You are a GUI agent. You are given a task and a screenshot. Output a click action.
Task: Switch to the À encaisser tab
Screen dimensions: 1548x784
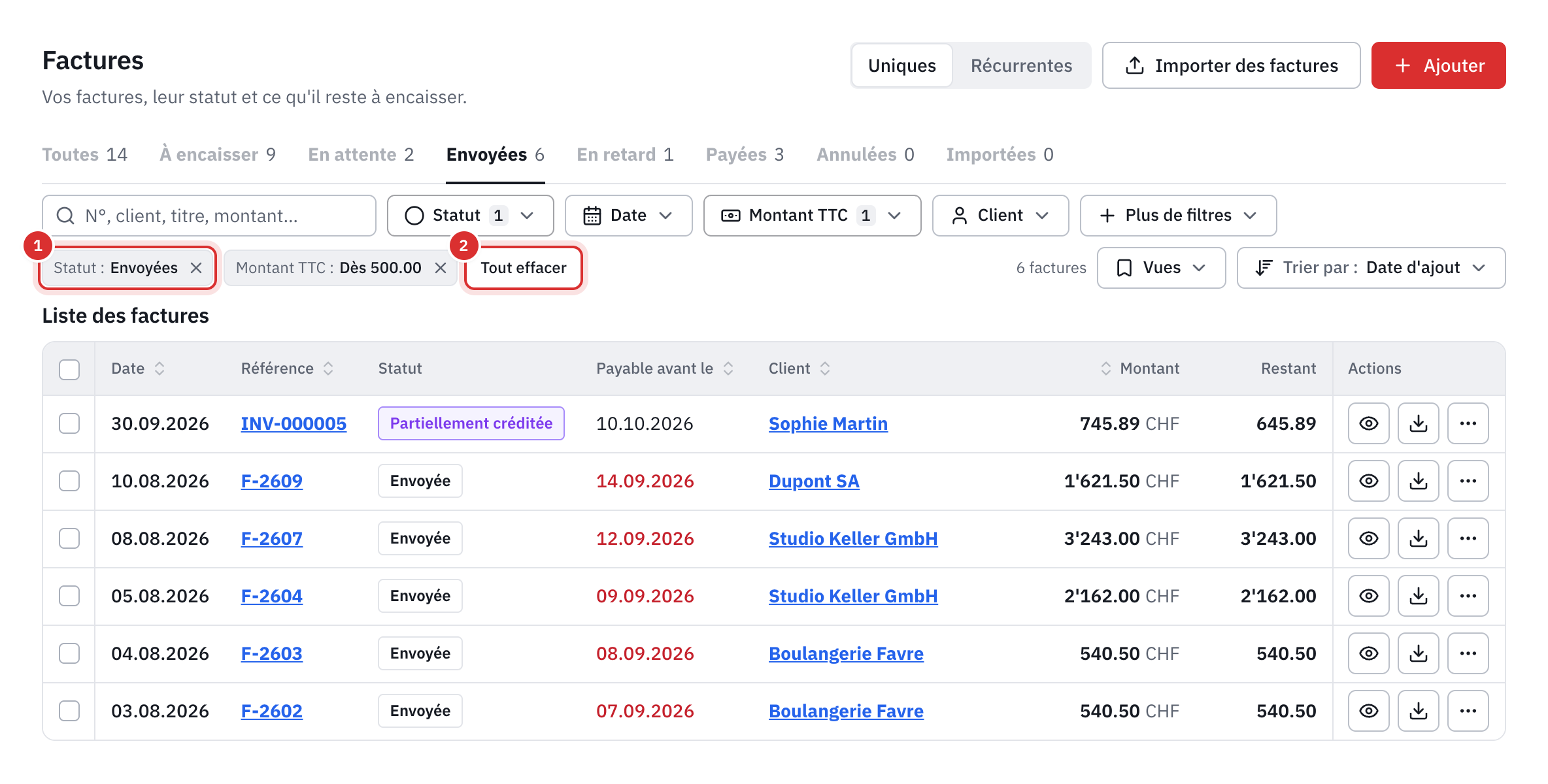(x=218, y=155)
